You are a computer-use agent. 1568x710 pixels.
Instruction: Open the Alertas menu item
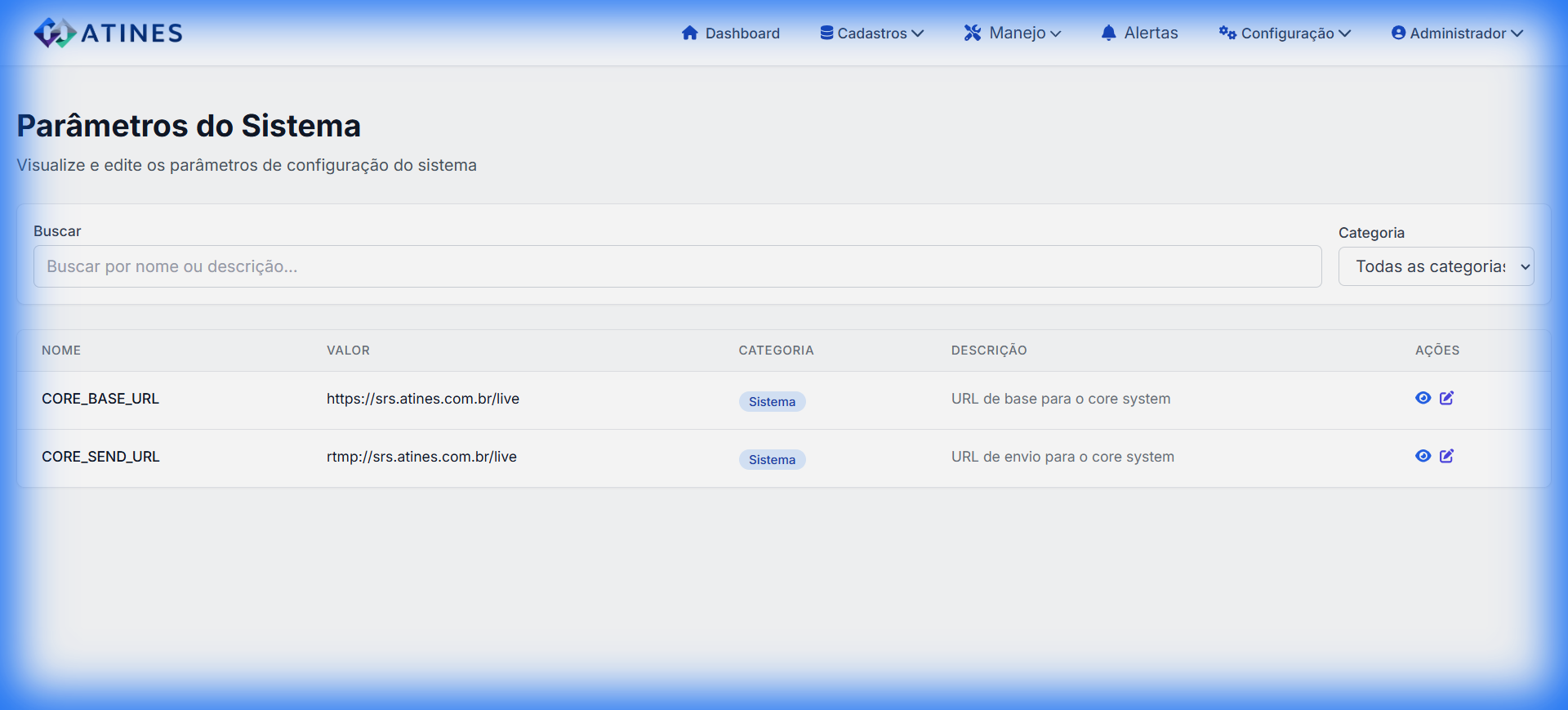(x=1150, y=33)
